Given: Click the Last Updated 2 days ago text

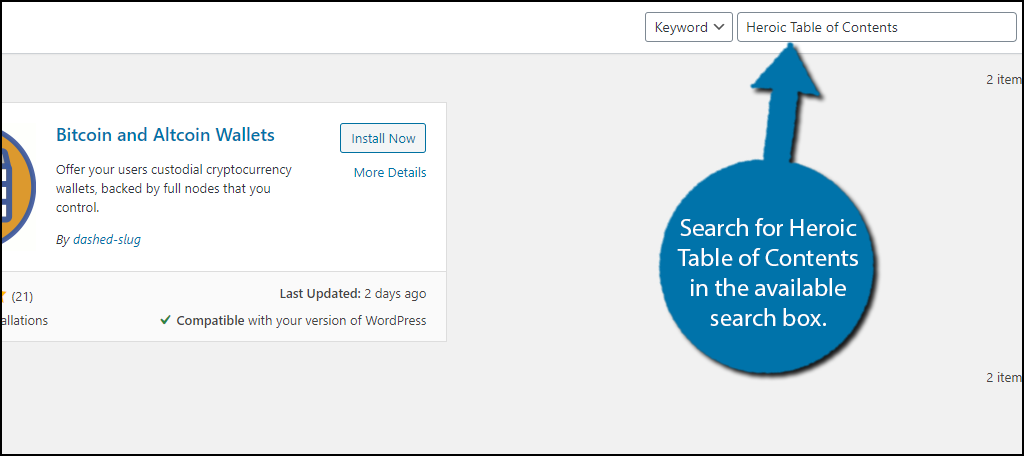Looking at the screenshot, I should tap(353, 294).
